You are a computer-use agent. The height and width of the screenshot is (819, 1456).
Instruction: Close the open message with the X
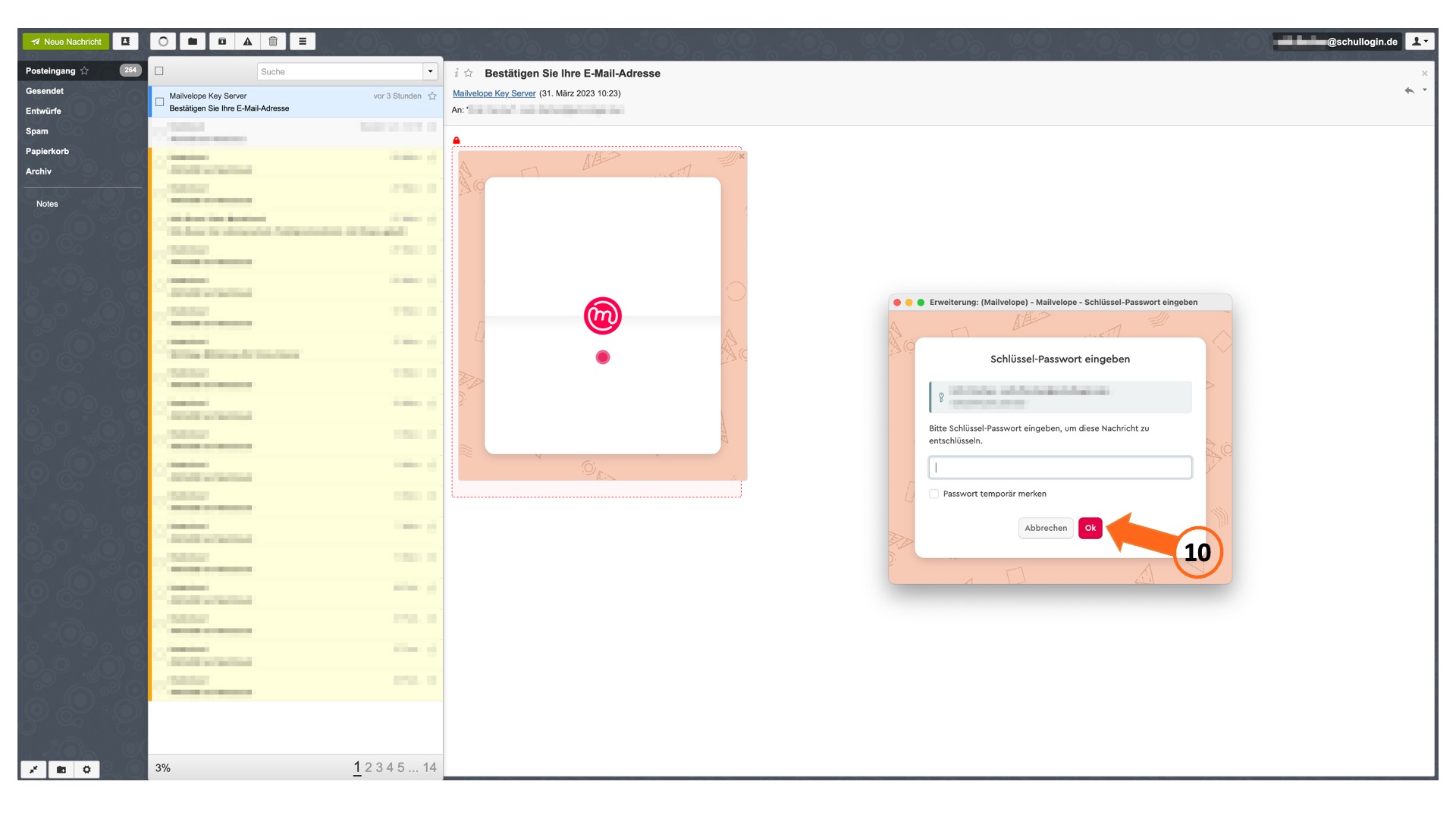click(x=1424, y=74)
